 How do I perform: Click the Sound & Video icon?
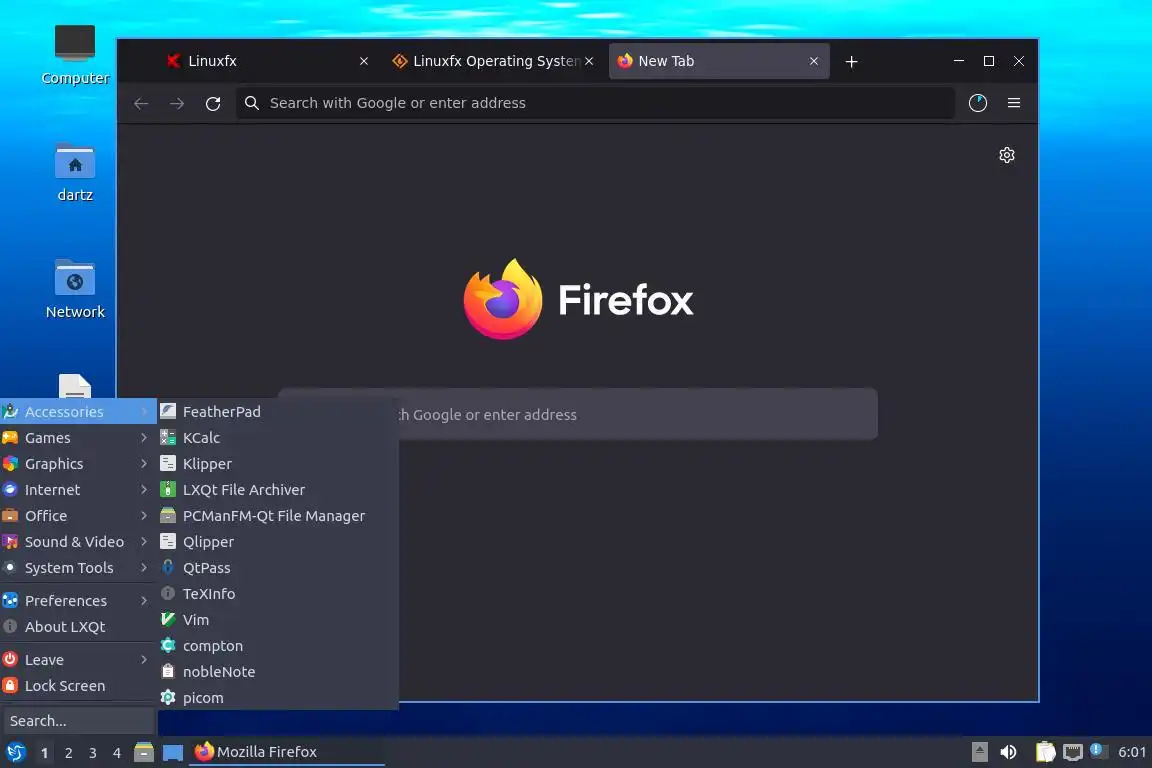[x=10, y=542]
